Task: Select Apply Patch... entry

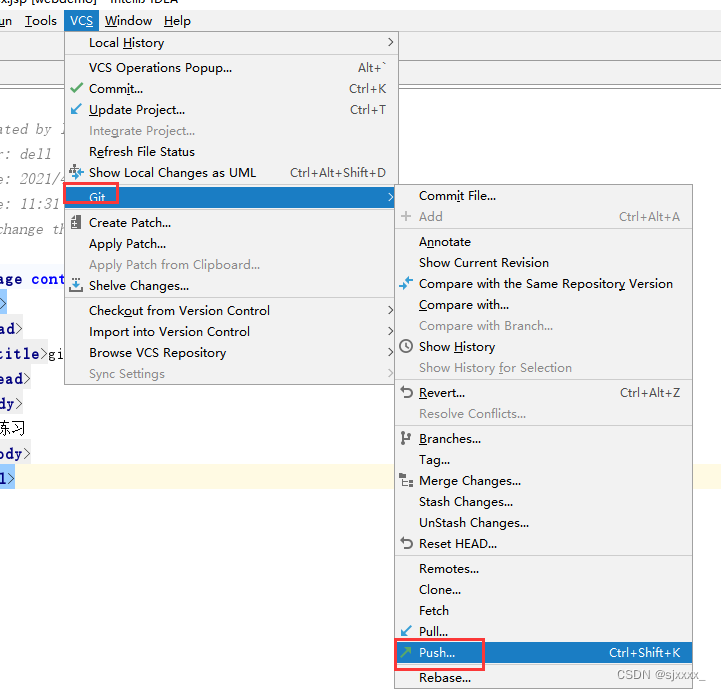Action: (x=231, y=244)
